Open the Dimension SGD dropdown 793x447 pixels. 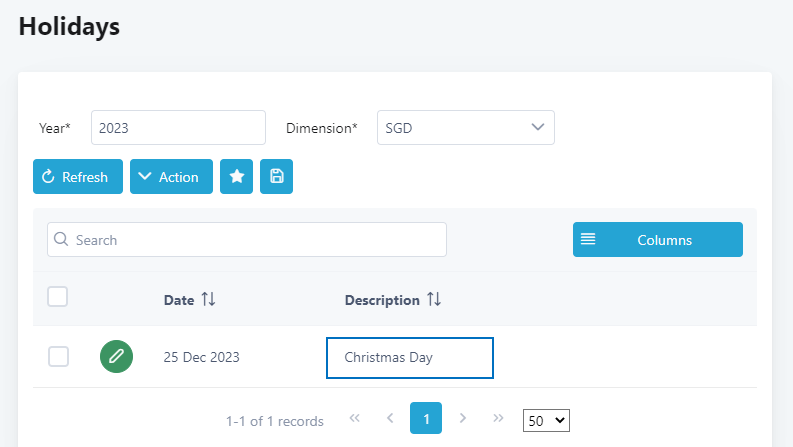coord(465,128)
